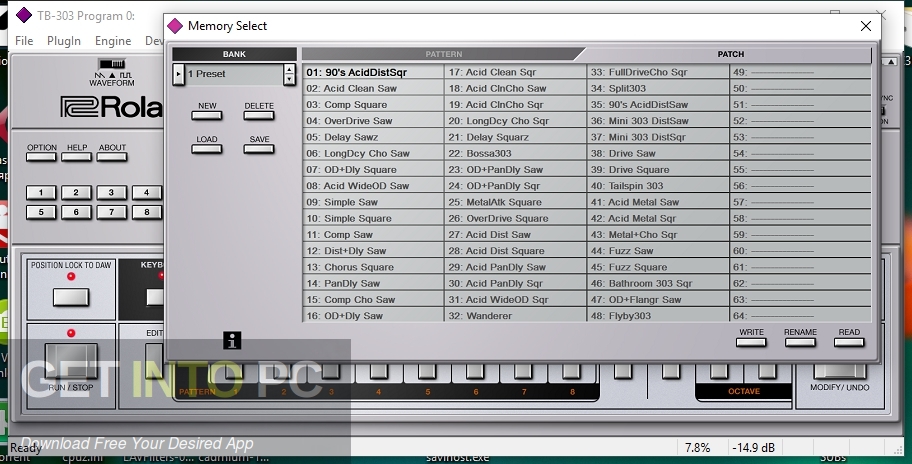Switch to the PATTERN tab

pyautogui.click(x=443, y=54)
